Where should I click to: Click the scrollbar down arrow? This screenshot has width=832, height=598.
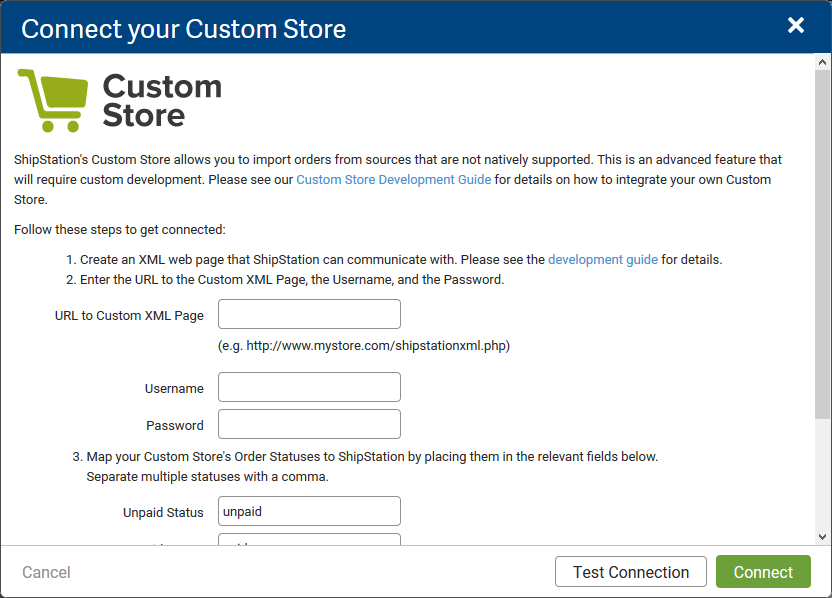[x=820, y=536]
